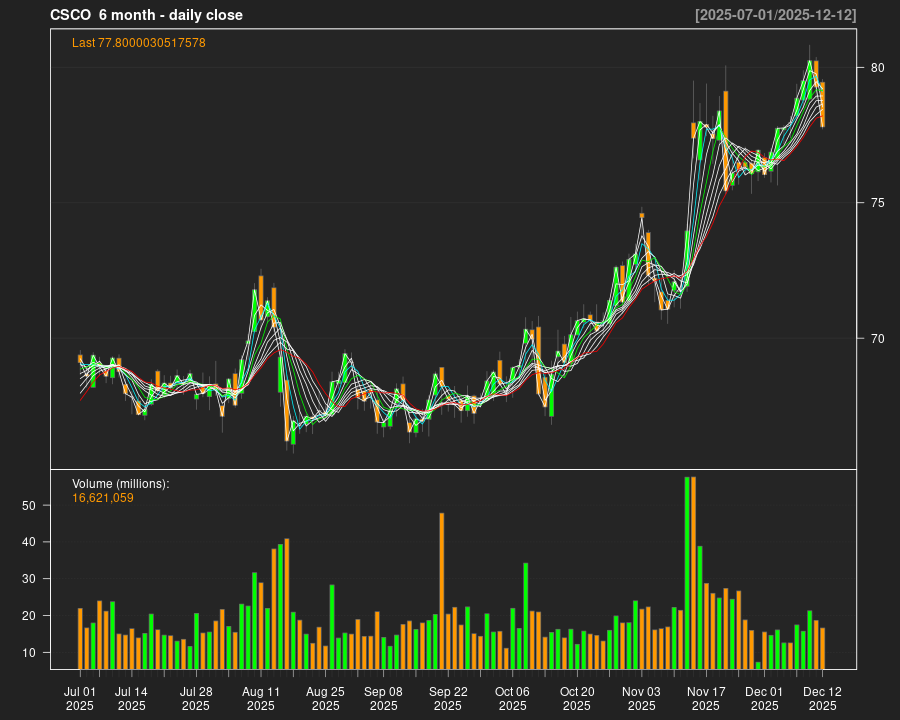Image resolution: width=900 pixels, height=720 pixels.
Task: Select the Last 77.80 price label
Action: [139, 43]
